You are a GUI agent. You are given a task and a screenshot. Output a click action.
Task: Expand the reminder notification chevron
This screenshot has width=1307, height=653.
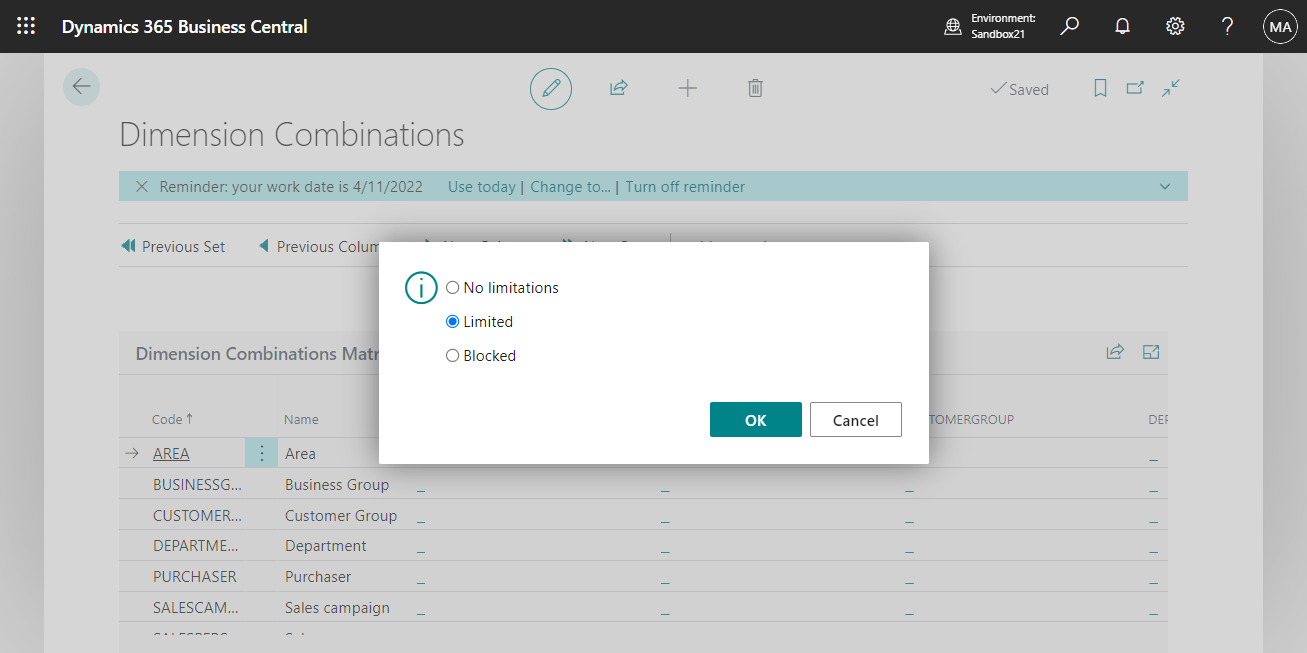(x=1163, y=186)
